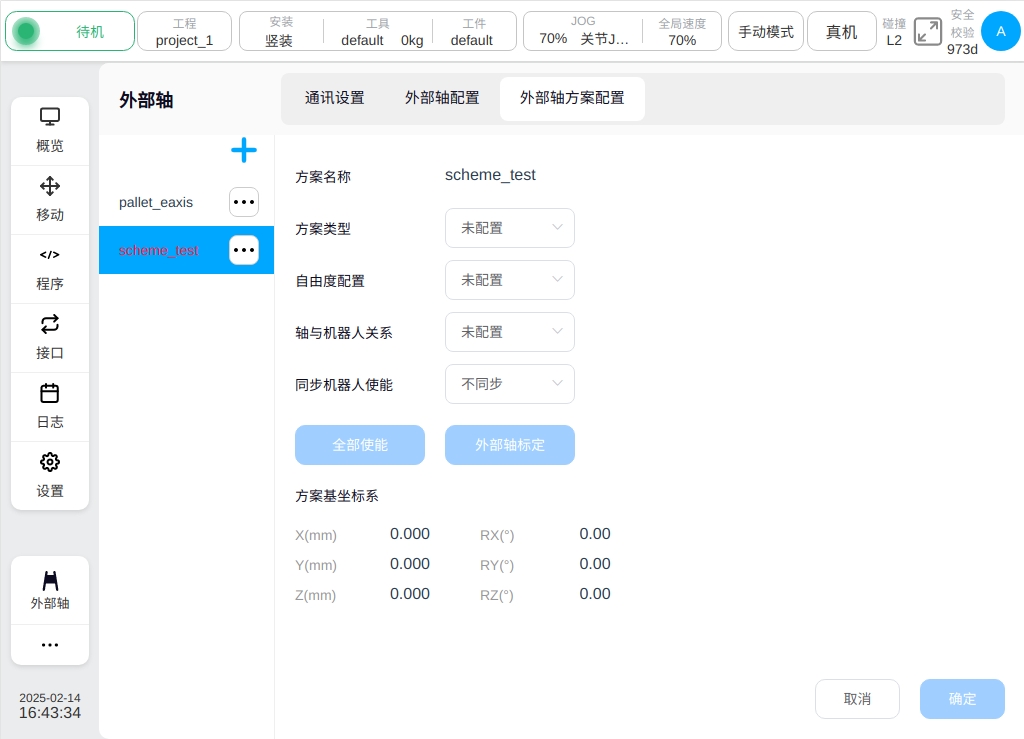Click the 全部使能 button
1024x739 pixels.
tap(360, 445)
